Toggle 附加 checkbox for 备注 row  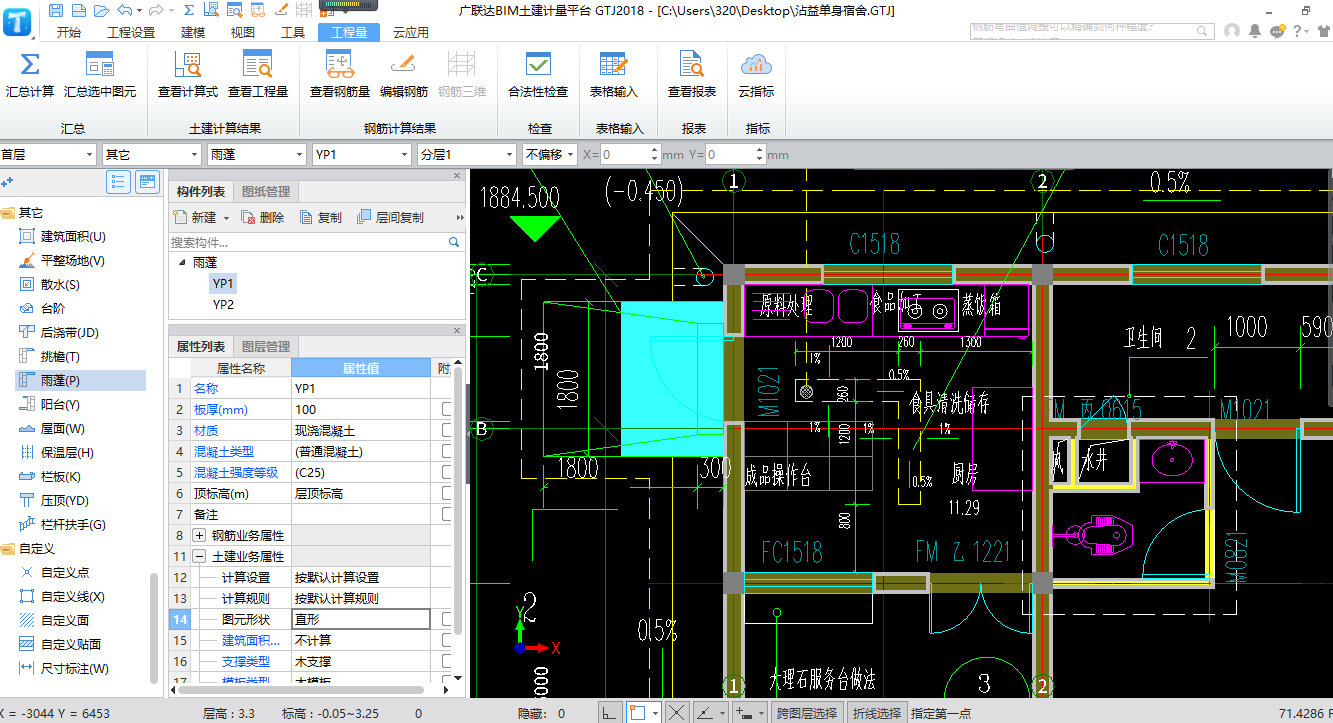pos(448,514)
